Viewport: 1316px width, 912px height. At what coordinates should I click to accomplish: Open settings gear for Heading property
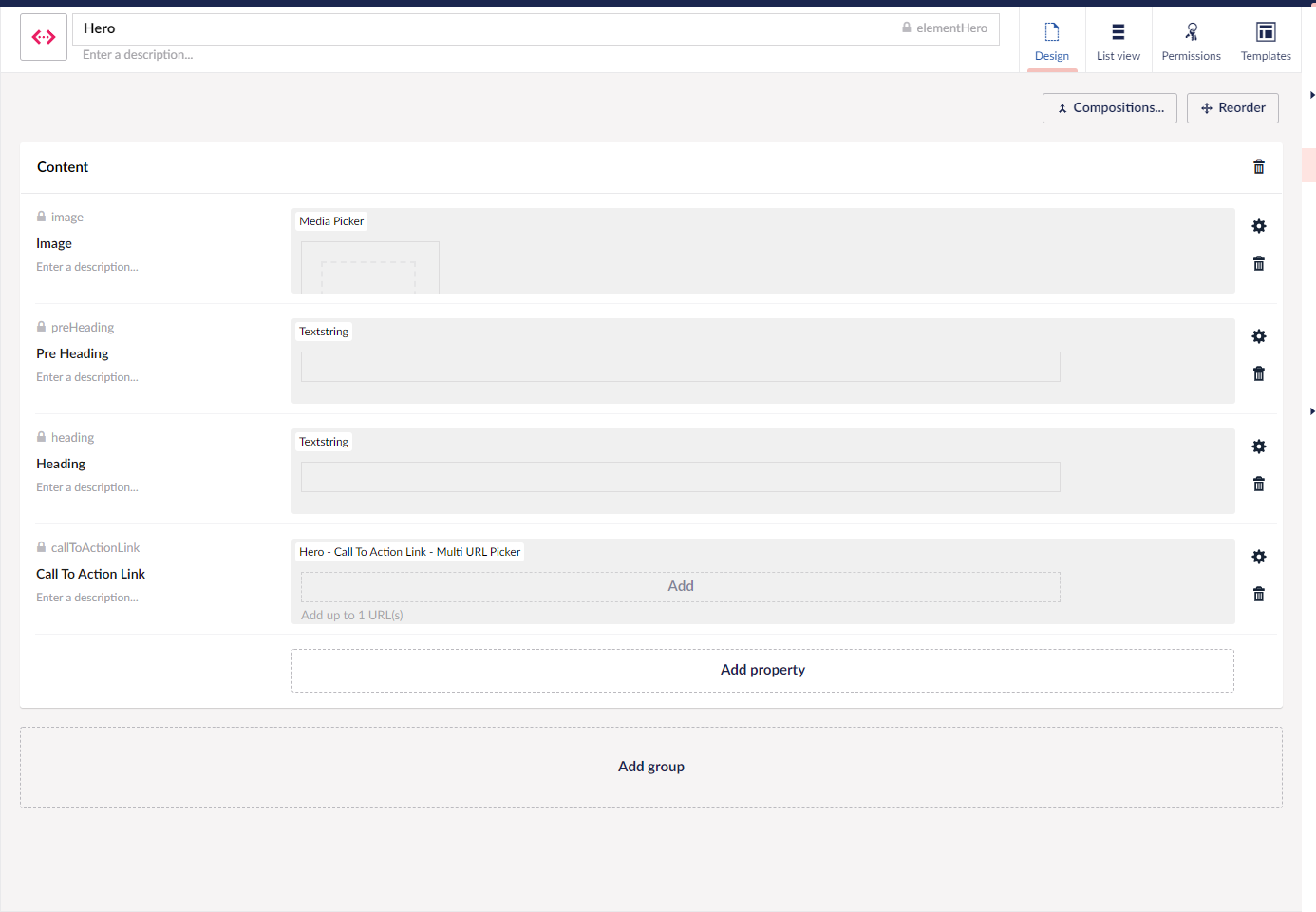1259,446
